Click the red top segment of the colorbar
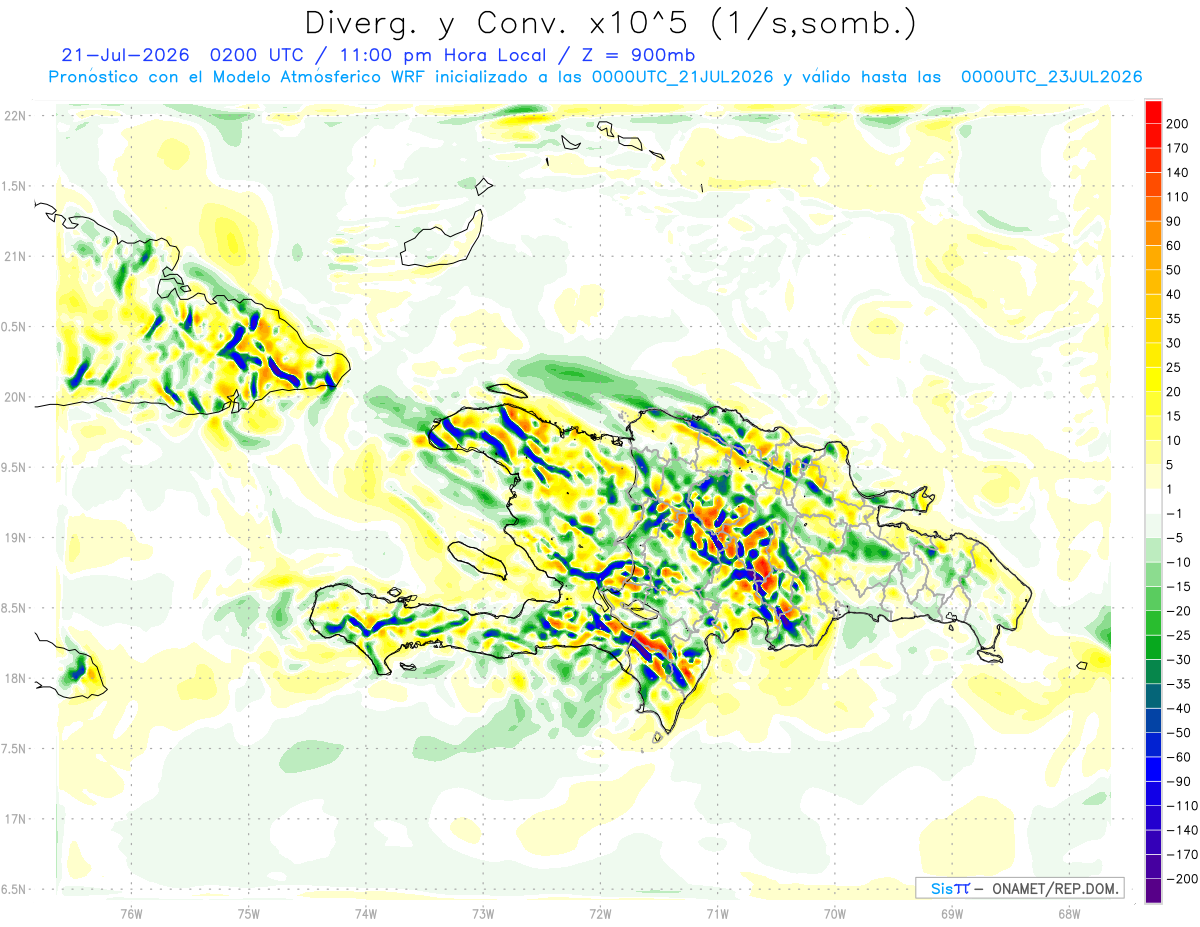This screenshot has width=1200, height=927. tap(1153, 111)
